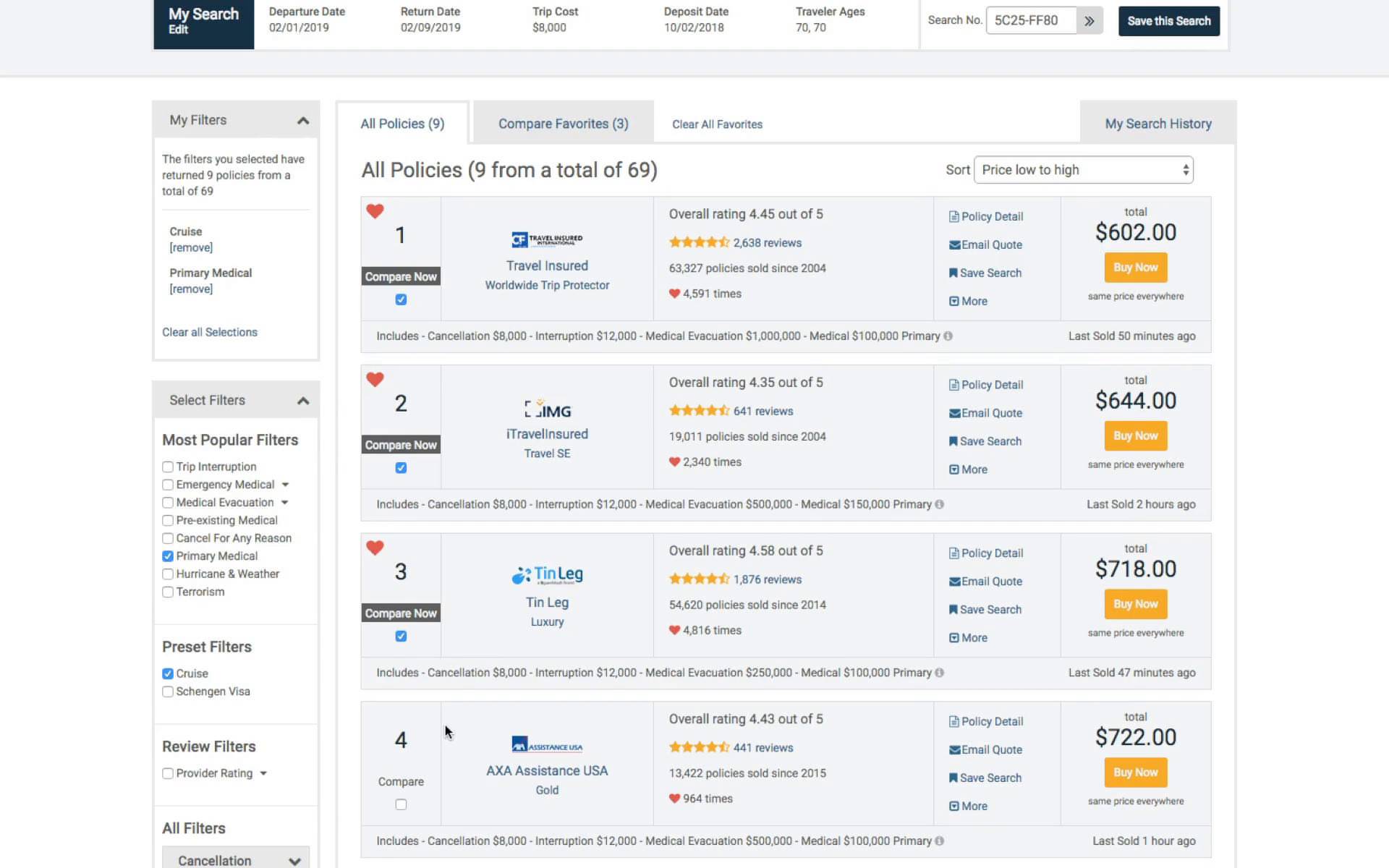Click envelope icon for AXA Email Quote
This screenshot has width=1389, height=868.
point(954,750)
